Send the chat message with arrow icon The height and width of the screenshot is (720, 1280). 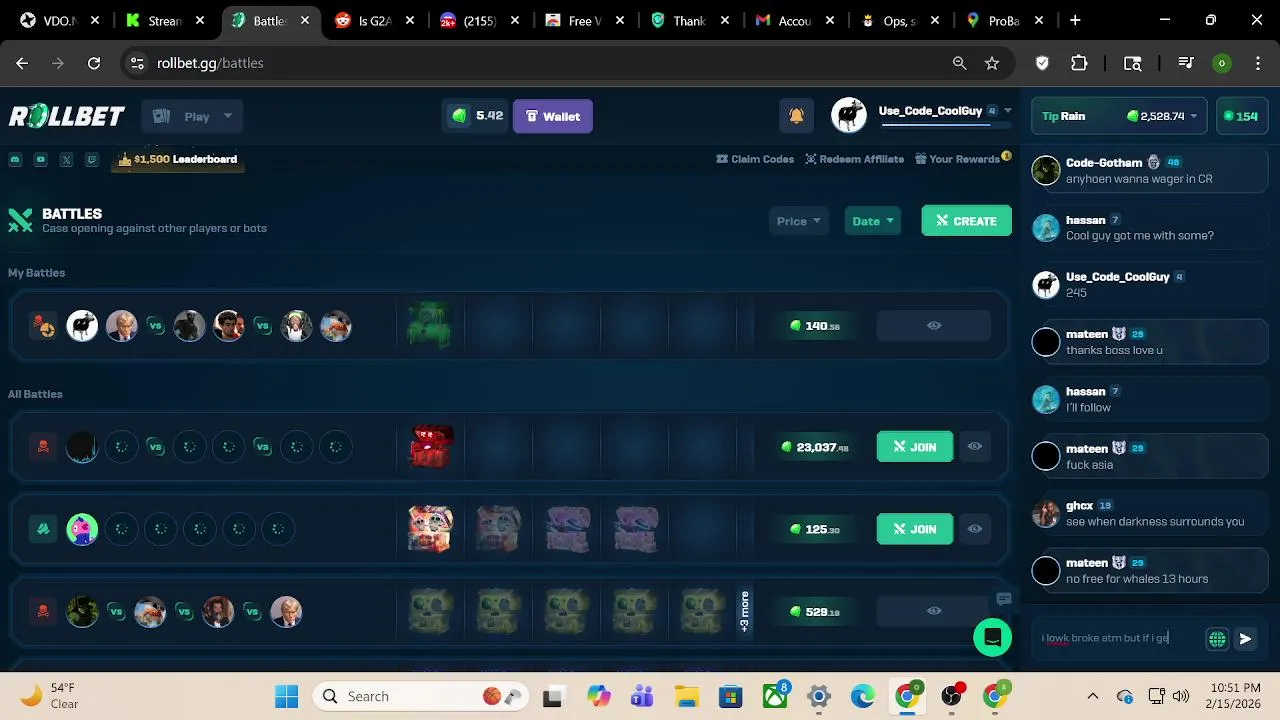(1245, 639)
